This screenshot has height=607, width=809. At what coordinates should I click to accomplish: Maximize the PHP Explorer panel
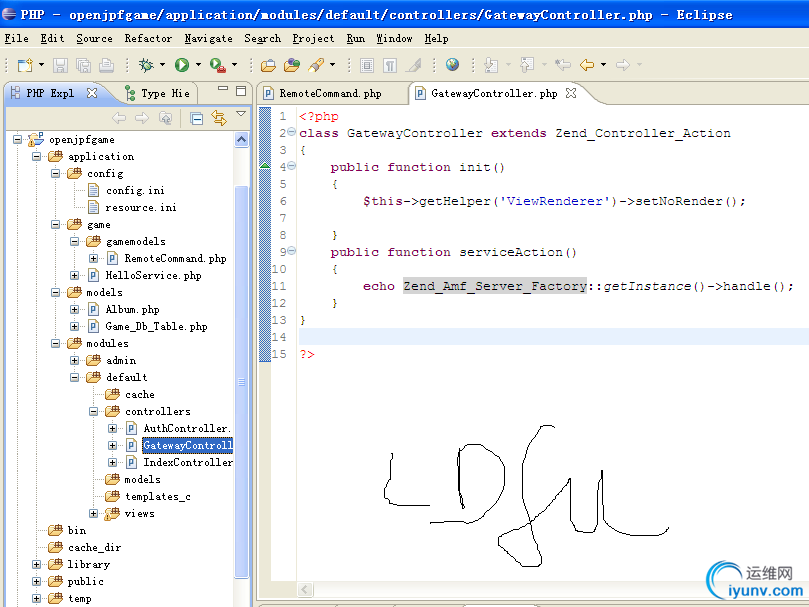click(241, 91)
